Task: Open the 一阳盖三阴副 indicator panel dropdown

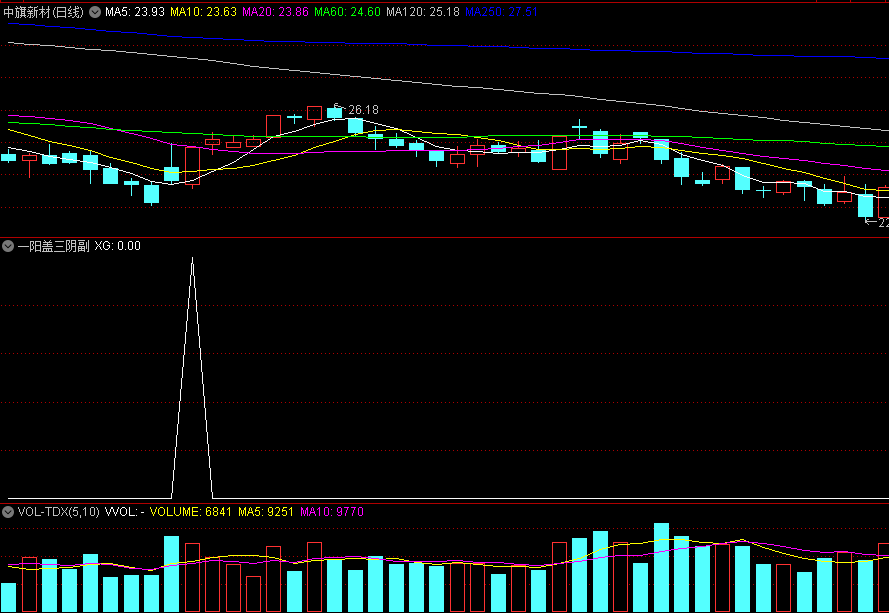Action: (x=8, y=246)
